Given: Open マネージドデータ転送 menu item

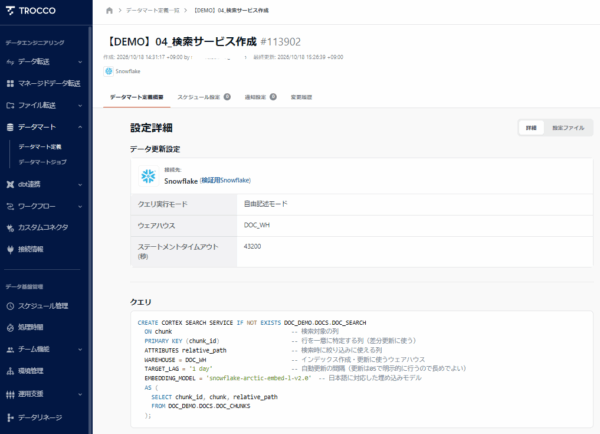Looking at the screenshot, I should pos(49,83).
